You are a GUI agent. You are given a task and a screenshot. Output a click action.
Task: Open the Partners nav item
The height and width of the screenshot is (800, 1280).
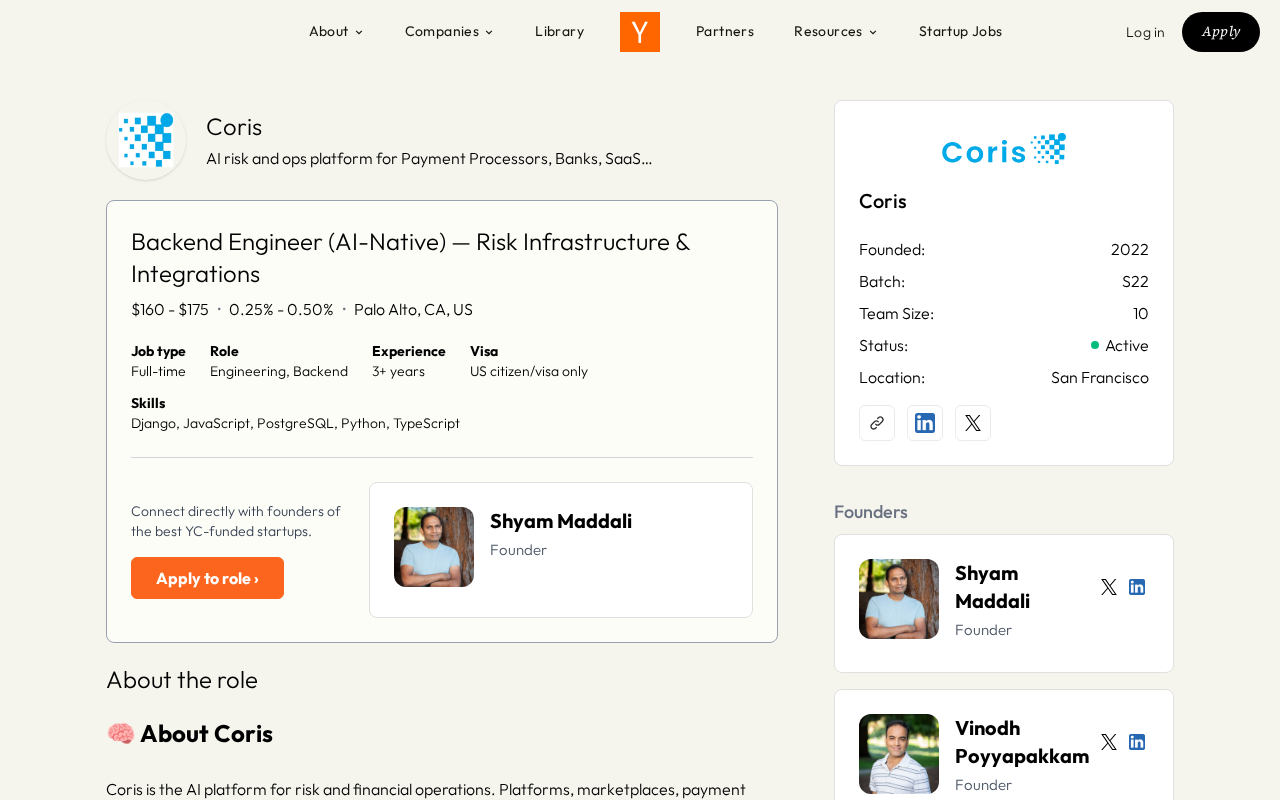coord(725,31)
